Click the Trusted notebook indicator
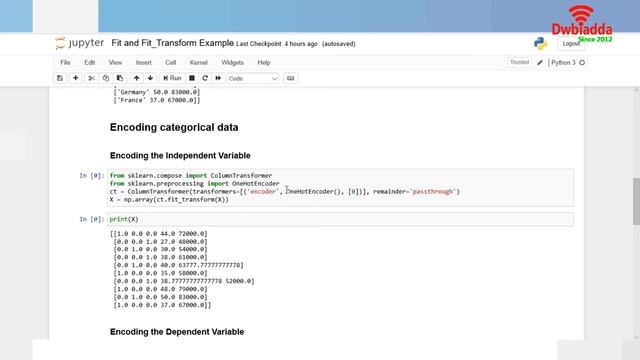The image size is (640, 360). pyautogui.click(x=519, y=62)
